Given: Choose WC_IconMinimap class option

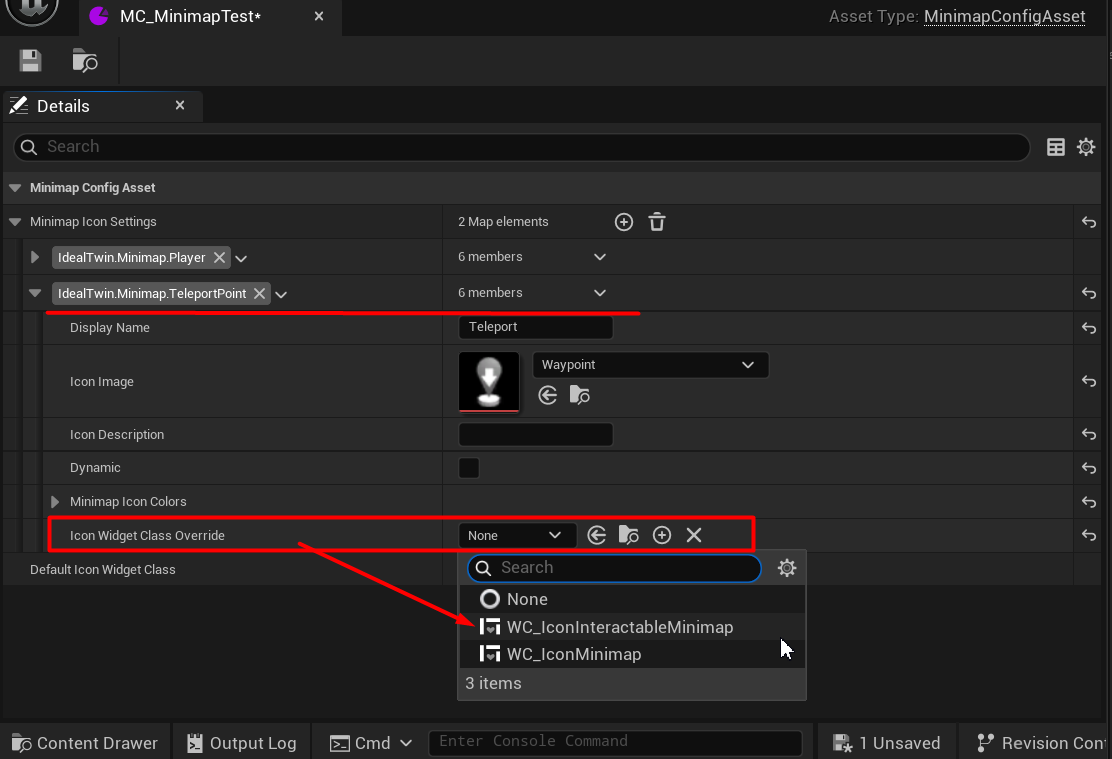Looking at the screenshot, I should tap(573, 654).
